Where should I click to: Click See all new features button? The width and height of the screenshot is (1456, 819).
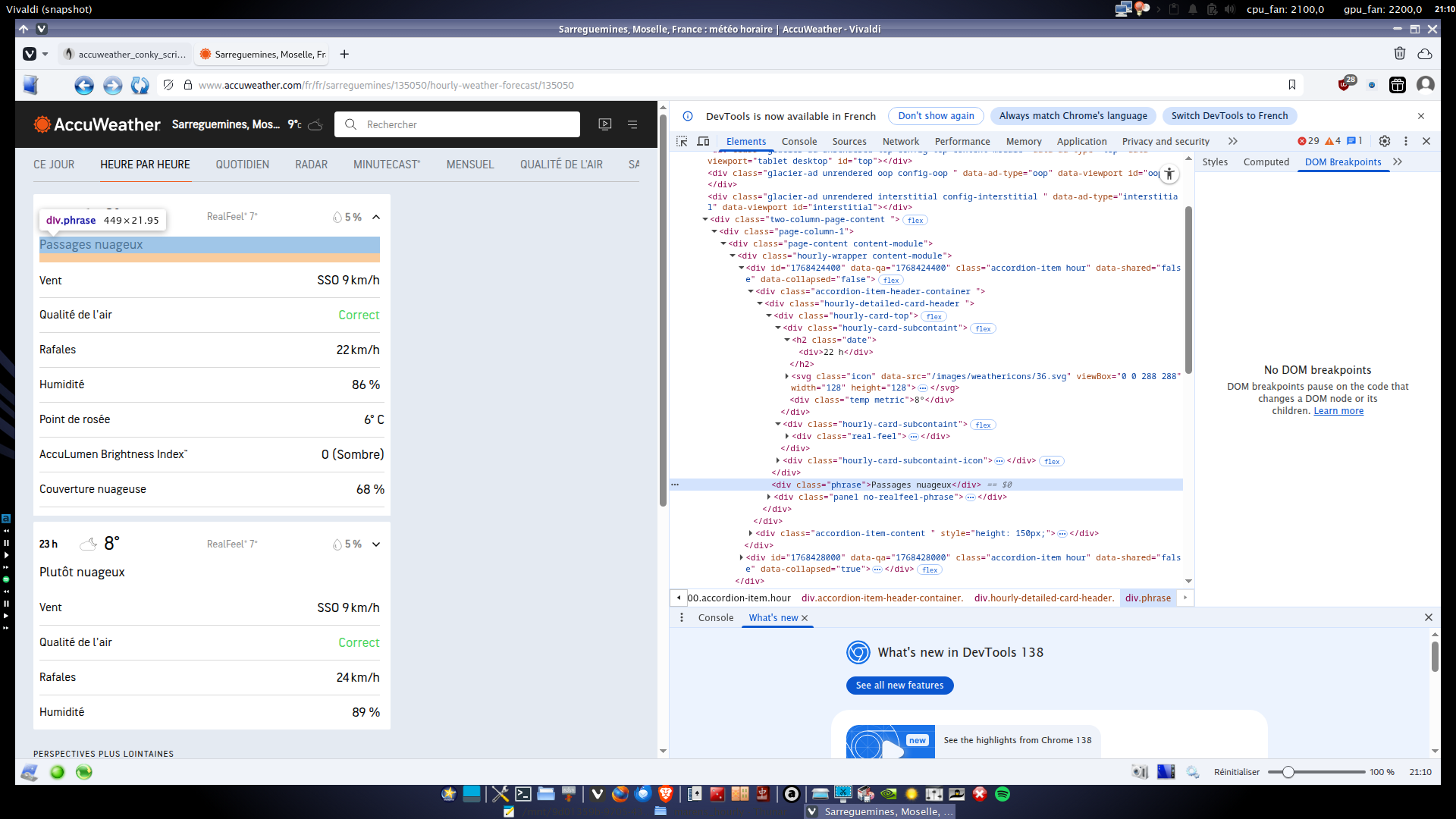[899, 685]
